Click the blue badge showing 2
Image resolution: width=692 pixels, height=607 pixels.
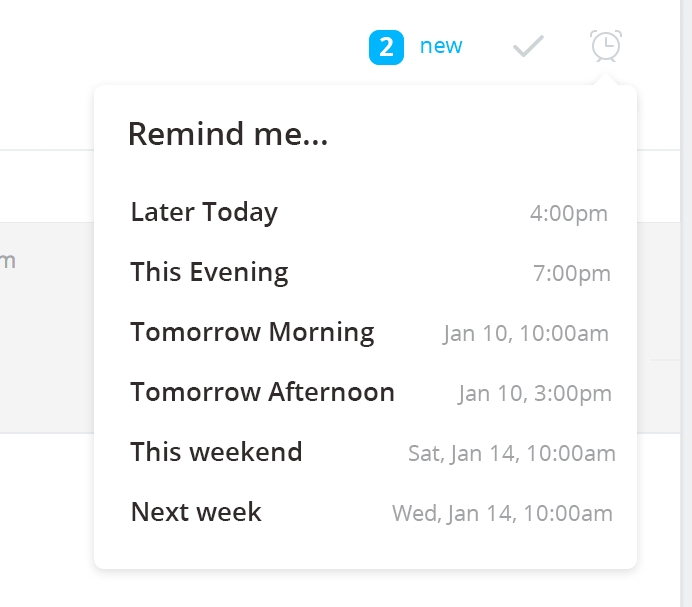[x=386, y=47]
